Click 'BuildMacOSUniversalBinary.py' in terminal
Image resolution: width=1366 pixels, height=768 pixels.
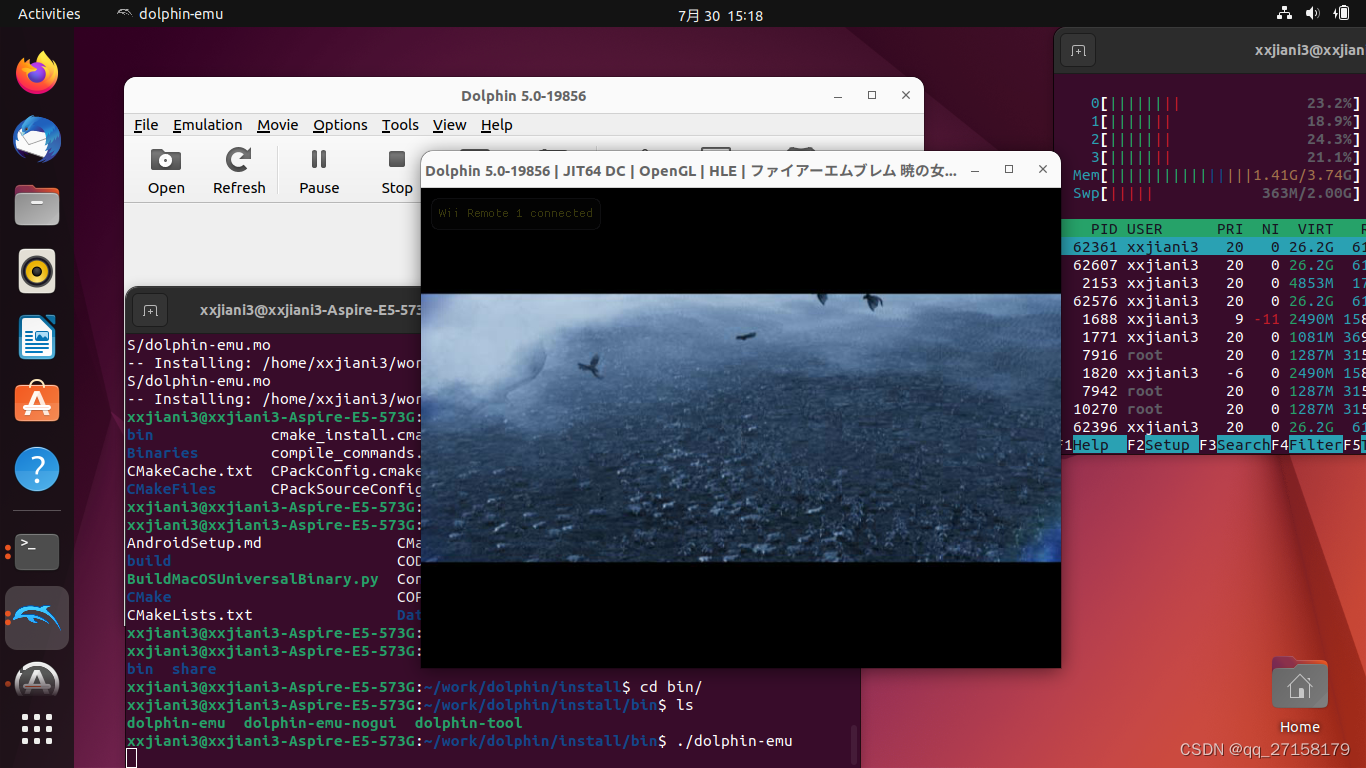253,579
